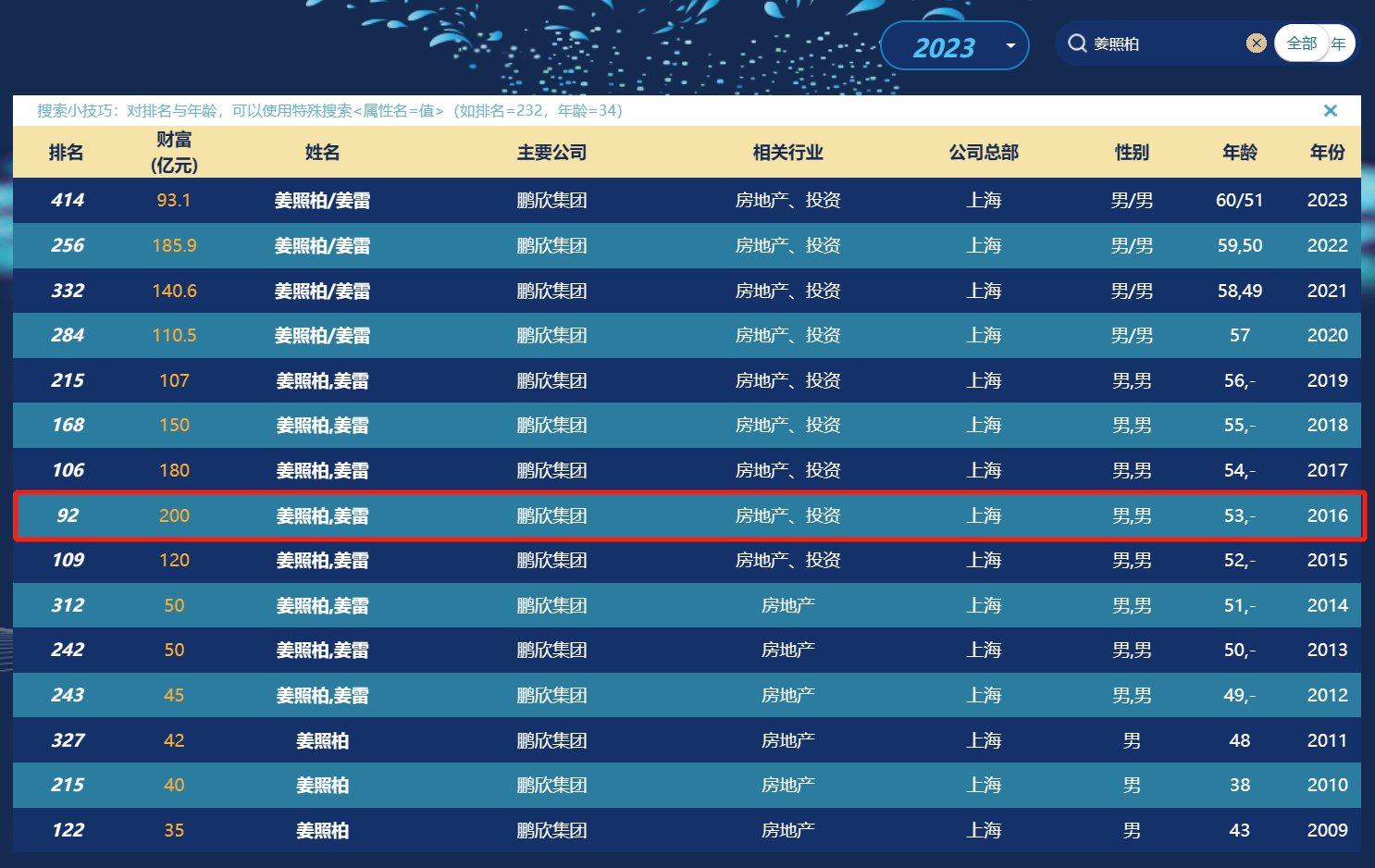
Task: Switch search scope to 年
Action: 1339,43
